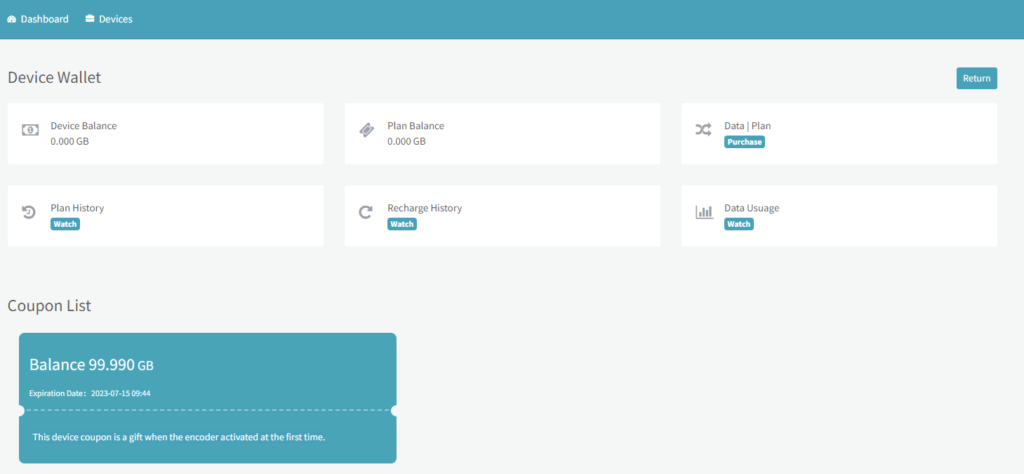This screenshot has height=474, width=1024.
Task: Click Purchase under Data | Plan
Action: coord(744,142)
